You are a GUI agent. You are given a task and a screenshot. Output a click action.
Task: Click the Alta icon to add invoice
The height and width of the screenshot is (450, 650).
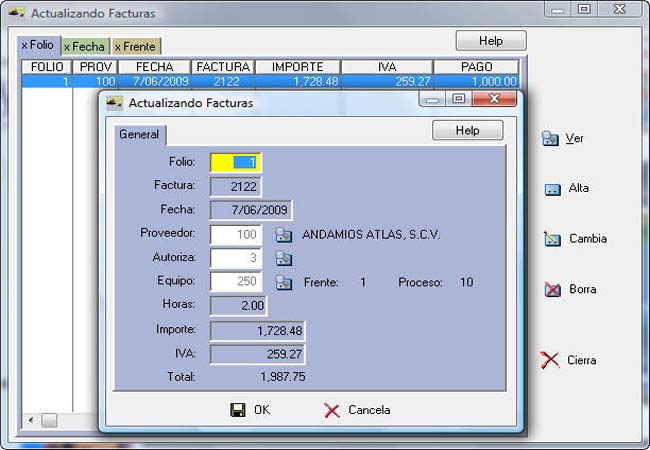click(x=552, y=189)
